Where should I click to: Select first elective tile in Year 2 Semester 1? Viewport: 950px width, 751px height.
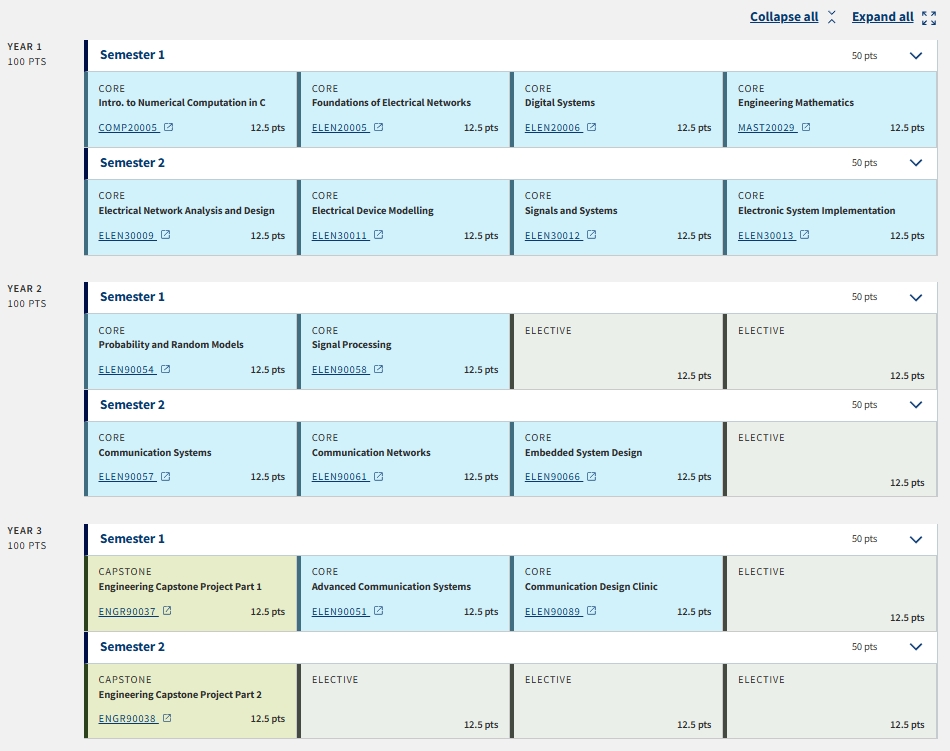616,351
